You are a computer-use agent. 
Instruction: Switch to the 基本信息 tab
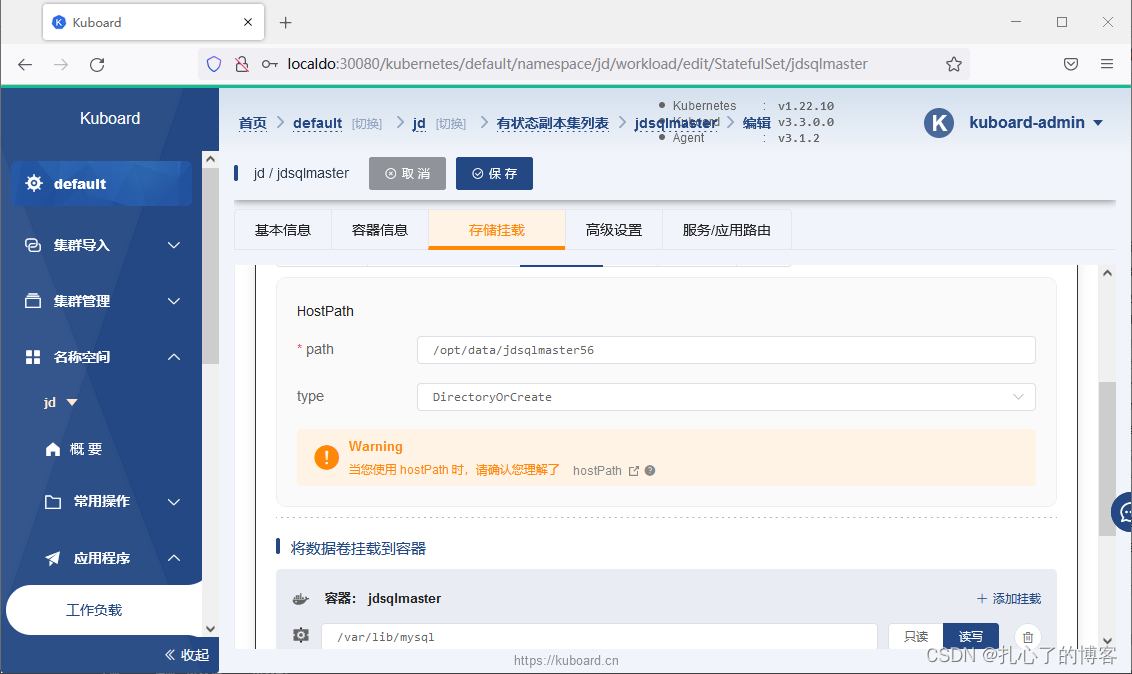pyautogui.click(x=282, y=229)
